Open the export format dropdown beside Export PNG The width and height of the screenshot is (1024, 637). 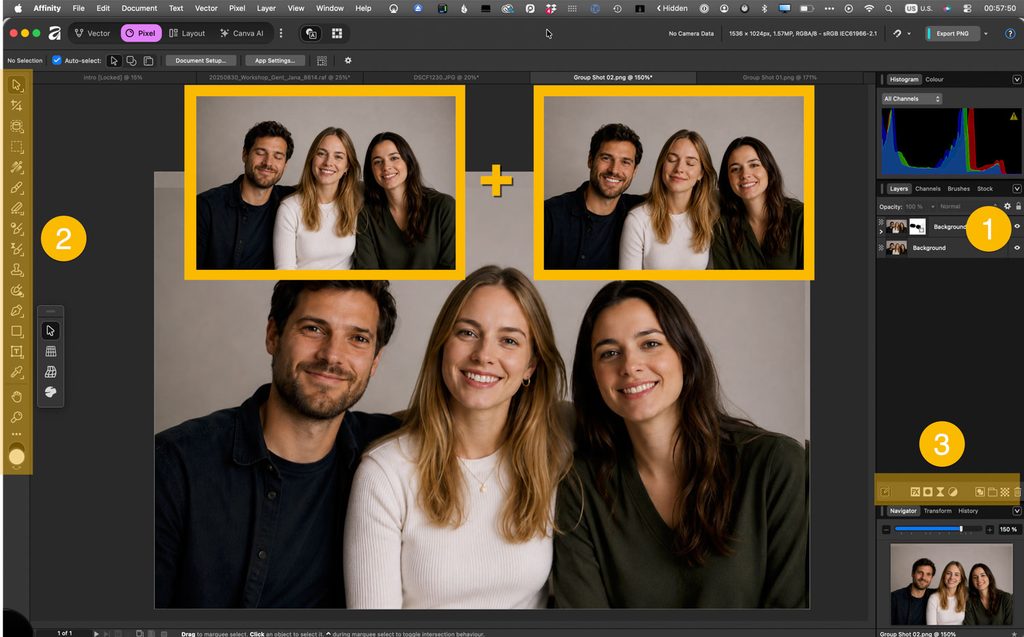pos(986,33)
